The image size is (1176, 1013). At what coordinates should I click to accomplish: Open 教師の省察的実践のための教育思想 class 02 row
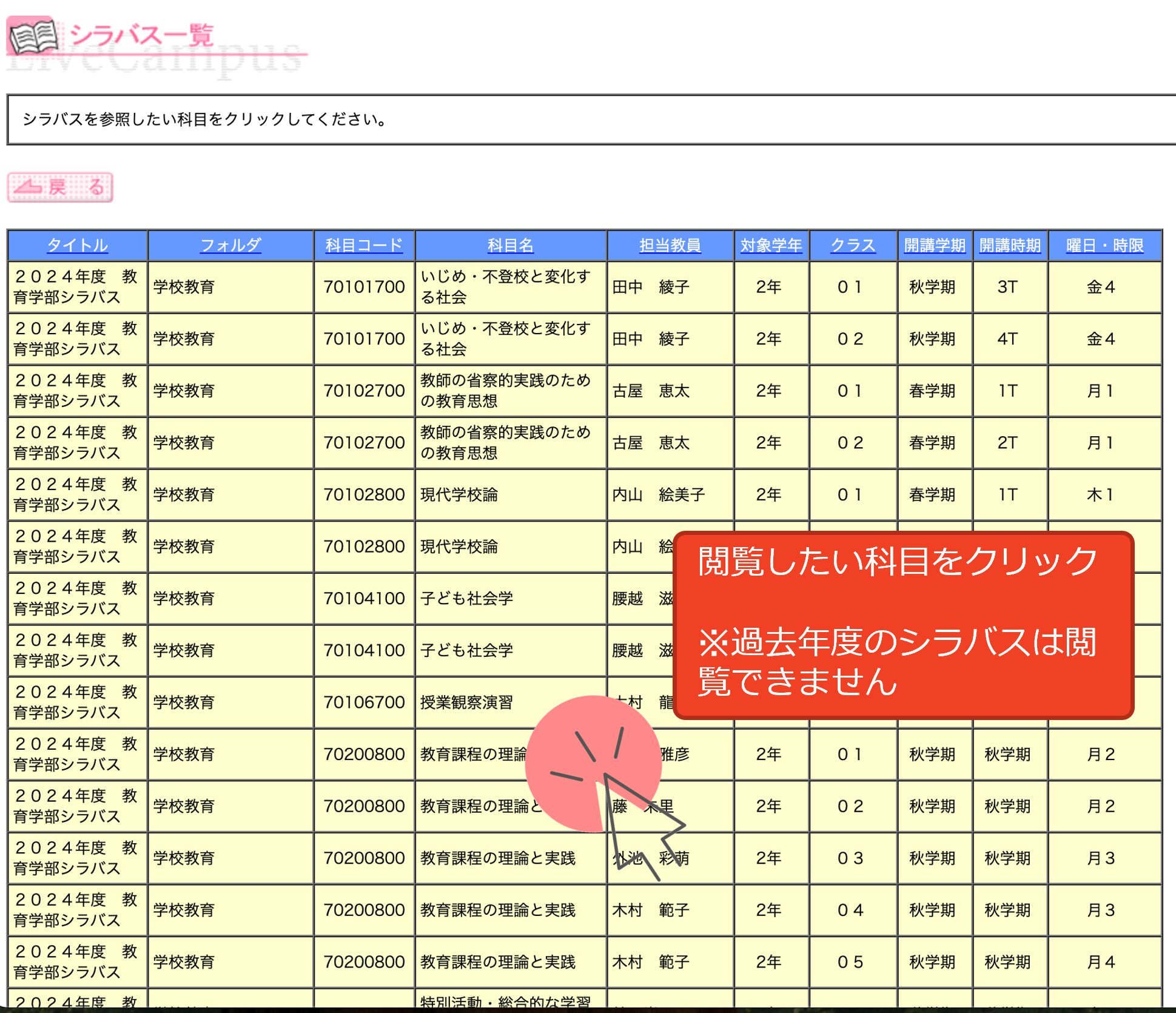(505, 442)
